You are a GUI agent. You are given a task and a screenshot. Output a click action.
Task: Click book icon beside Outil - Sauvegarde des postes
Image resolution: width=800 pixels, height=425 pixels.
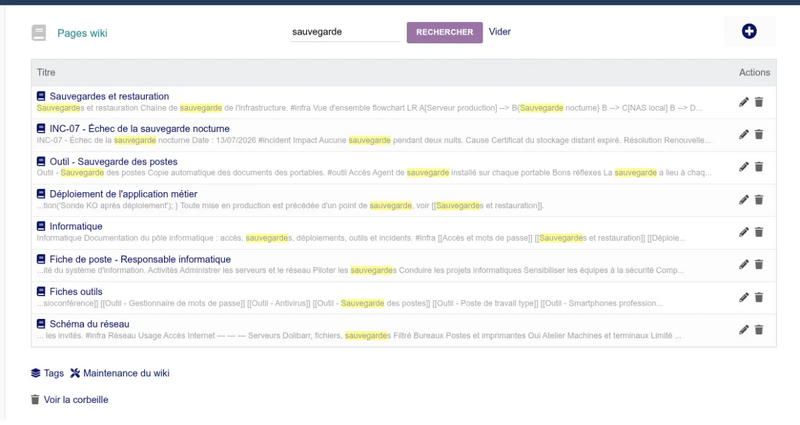pyautogui.click(x=41, y=161)
